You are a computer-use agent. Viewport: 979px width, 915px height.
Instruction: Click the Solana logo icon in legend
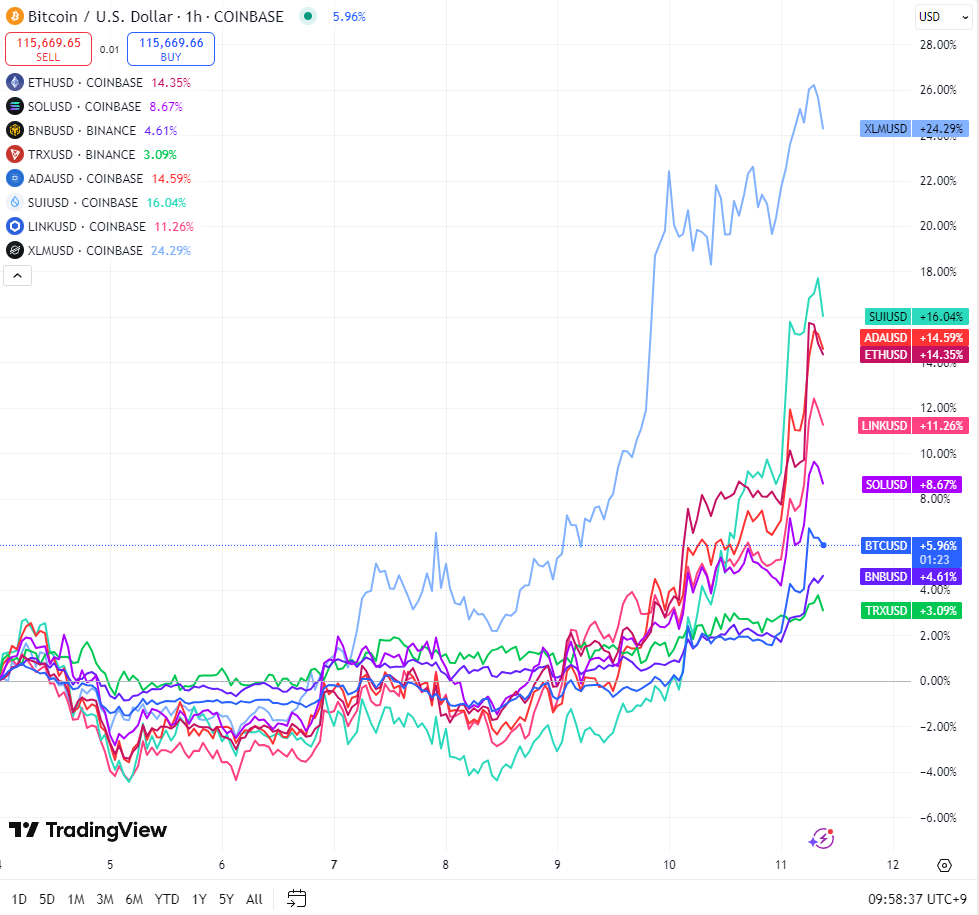(x=14, y=107)
